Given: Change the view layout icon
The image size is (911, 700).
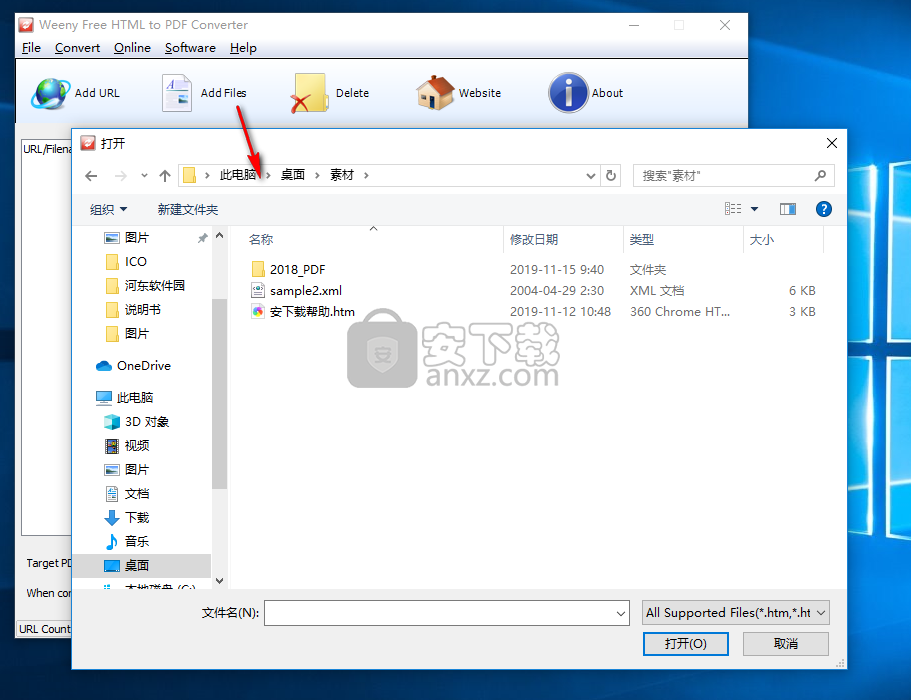Looking at the screenshot, I should point(733,209).
